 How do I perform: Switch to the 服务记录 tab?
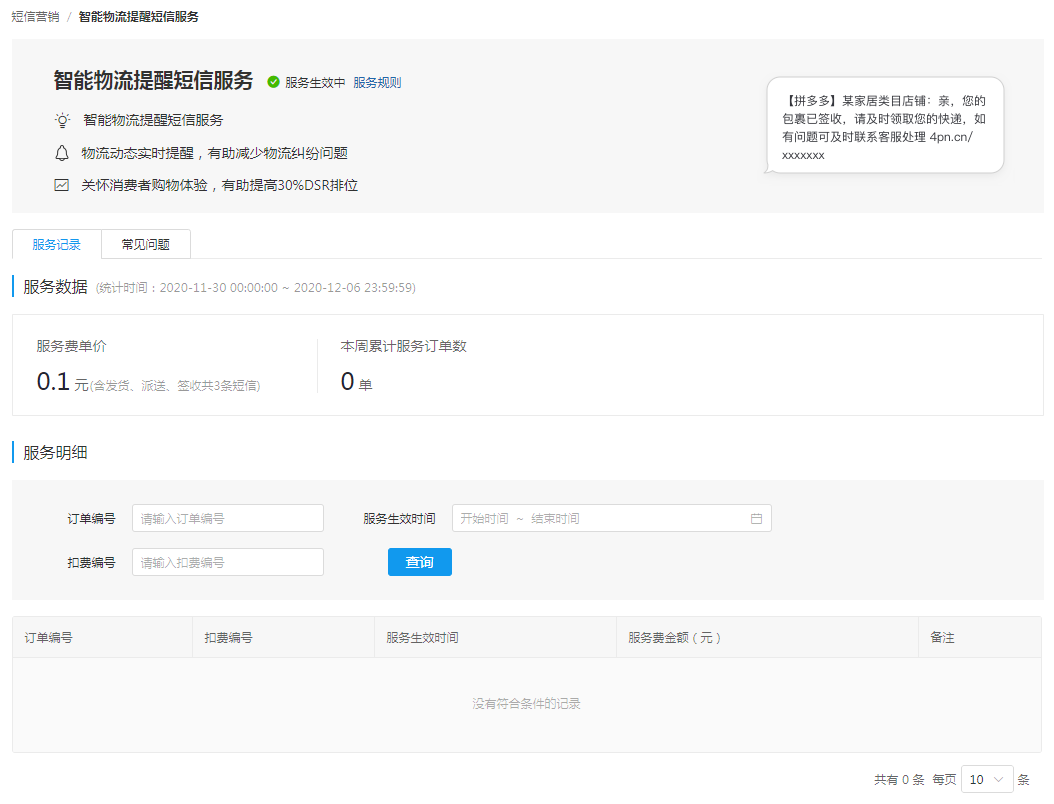[x=57, y=244]
